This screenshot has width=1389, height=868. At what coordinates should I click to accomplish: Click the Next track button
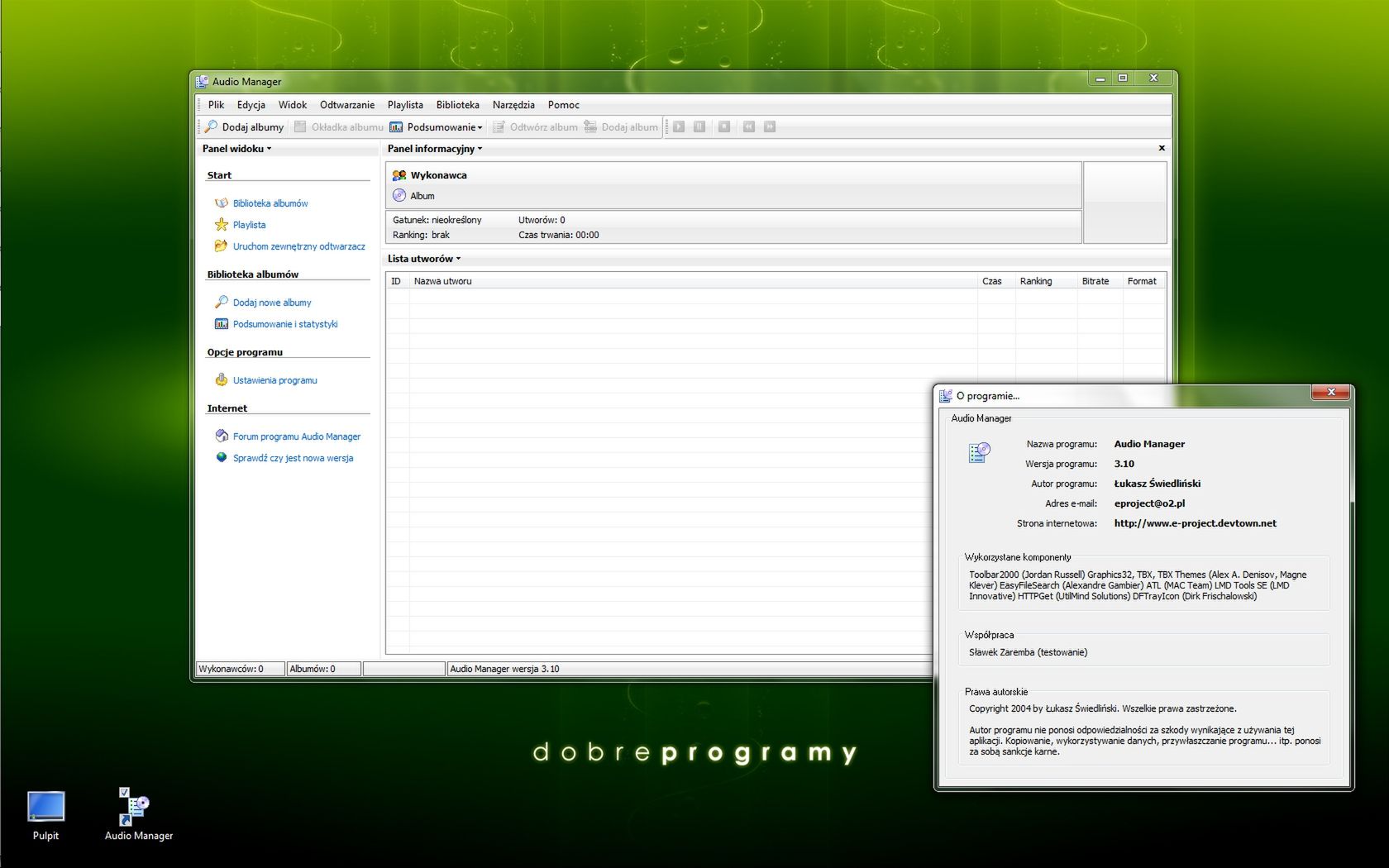click(x=770, y=126)
